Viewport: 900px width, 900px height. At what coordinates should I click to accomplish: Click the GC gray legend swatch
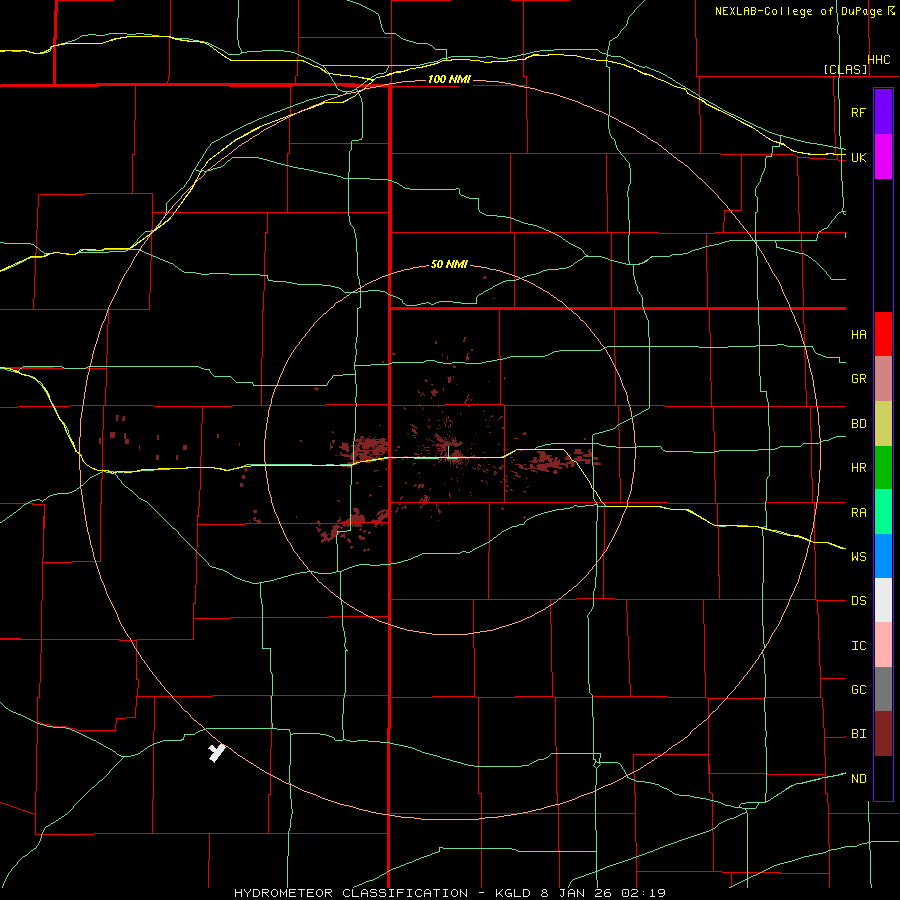point(883,689)
